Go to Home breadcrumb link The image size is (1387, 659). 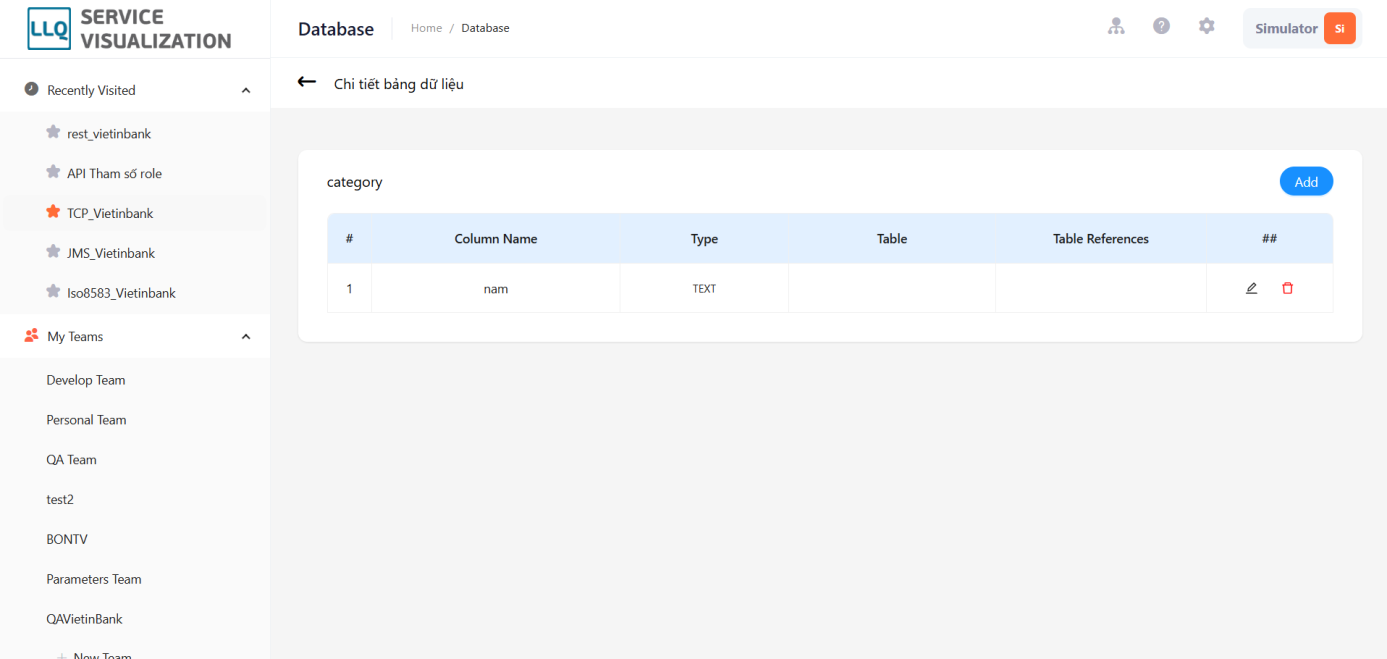point(426,28)
